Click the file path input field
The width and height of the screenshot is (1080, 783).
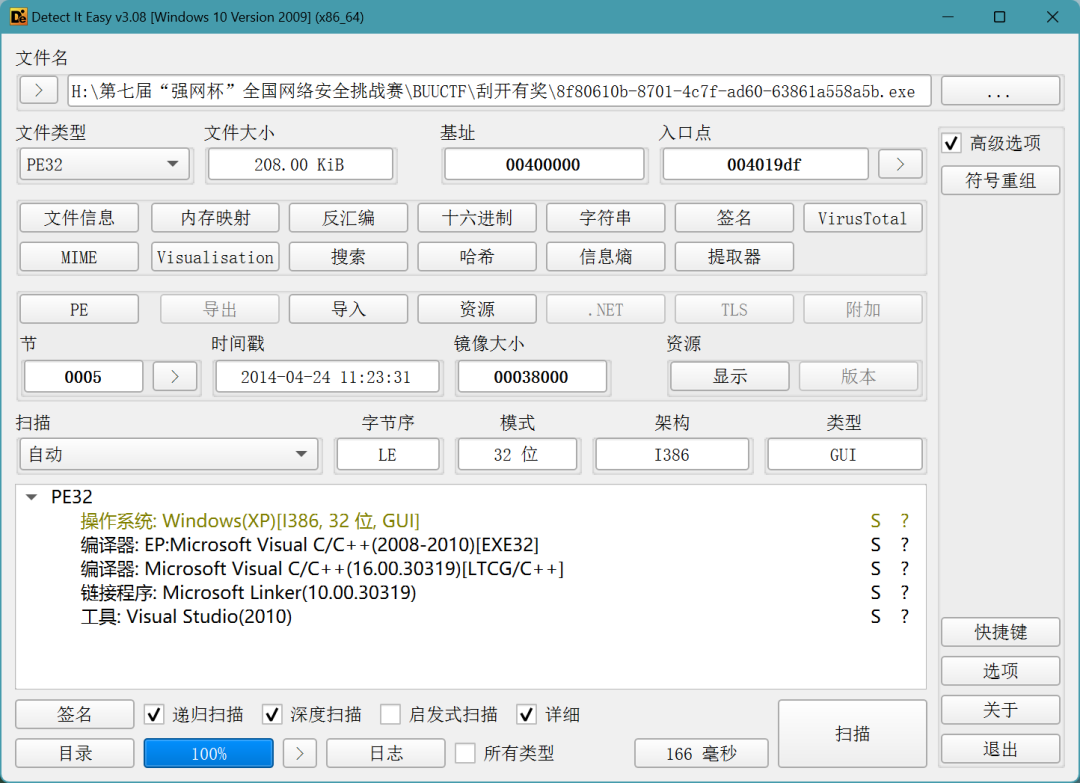pos(499,90)
